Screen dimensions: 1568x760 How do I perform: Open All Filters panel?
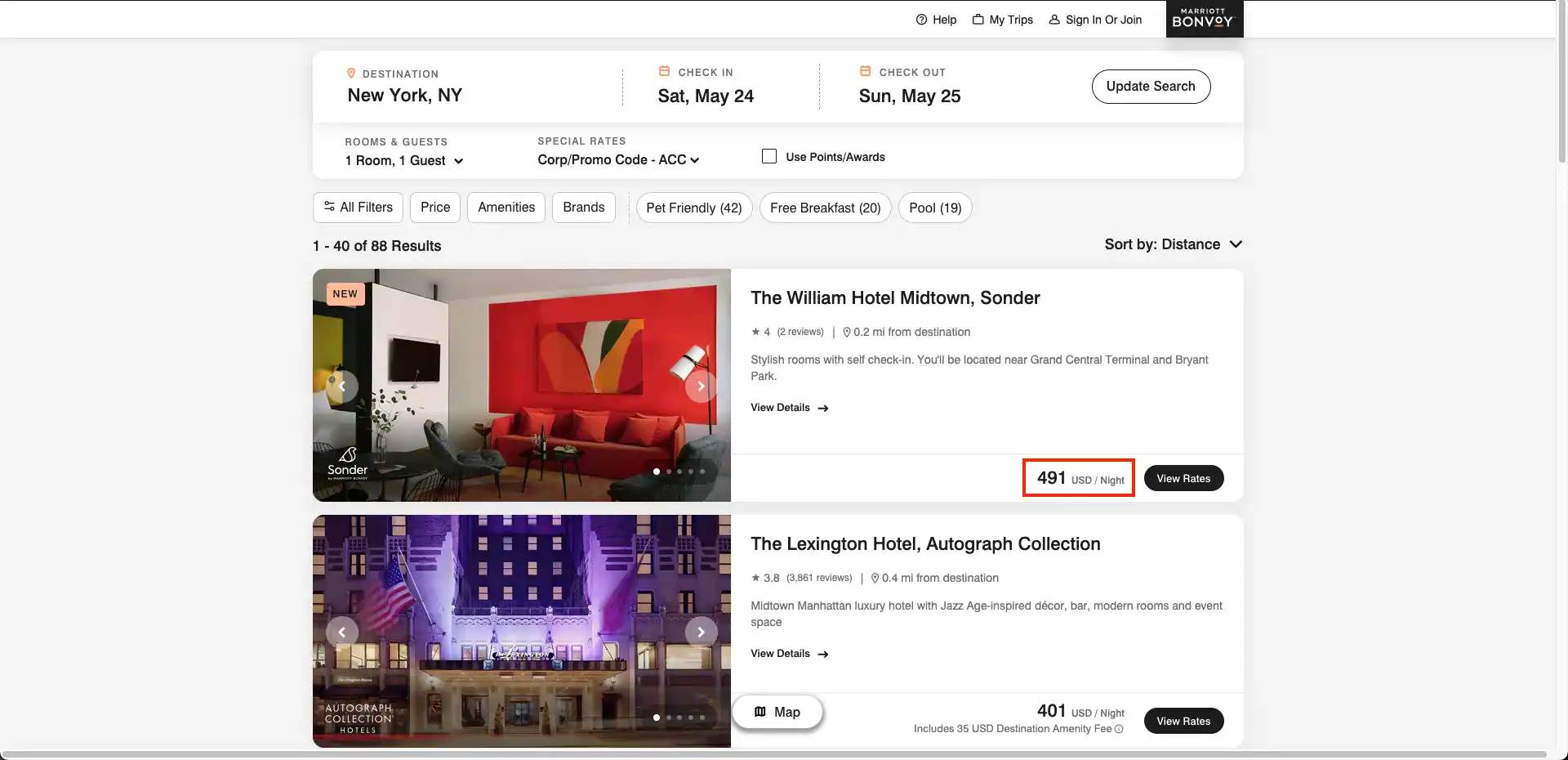click(x=358, y=208)
